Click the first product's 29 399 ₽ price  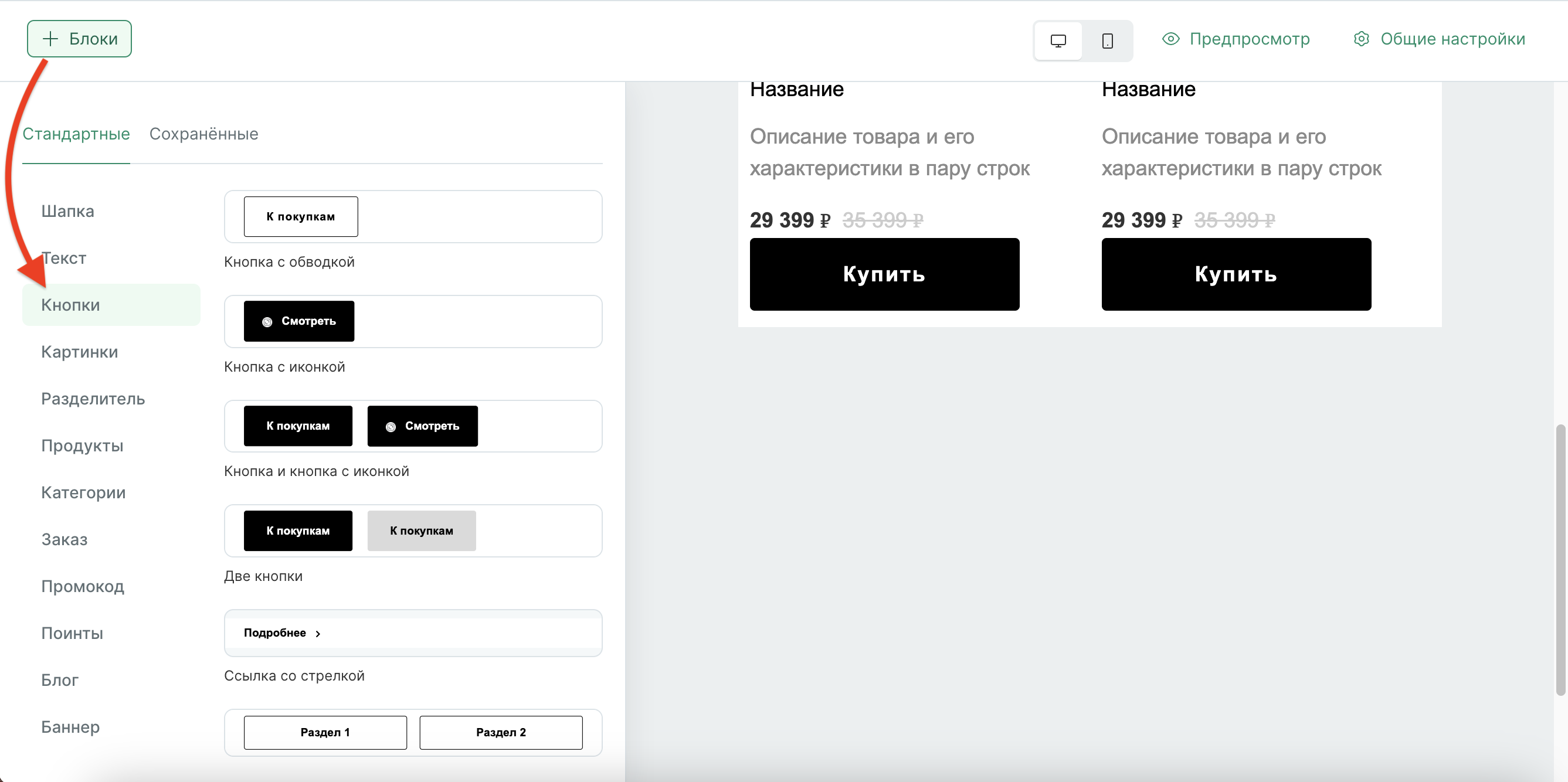790,220
